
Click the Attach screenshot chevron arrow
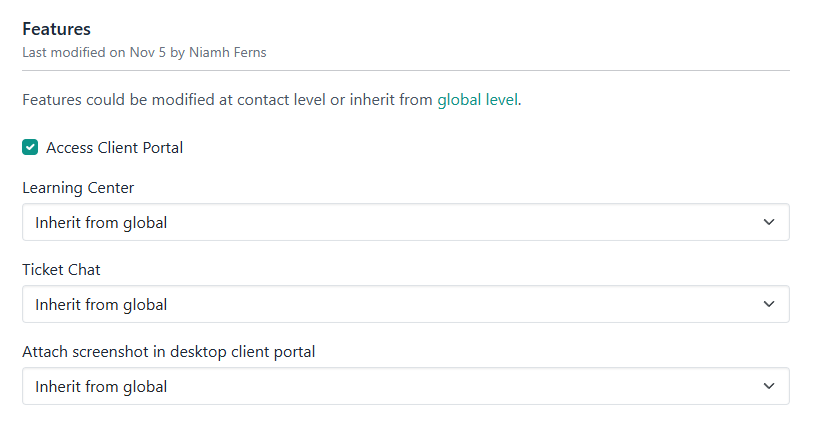pyautogui.click(x=768, y=386)
